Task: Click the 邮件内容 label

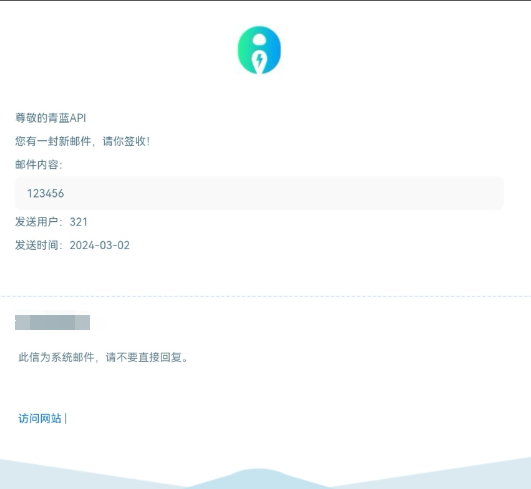Action: 39,165
